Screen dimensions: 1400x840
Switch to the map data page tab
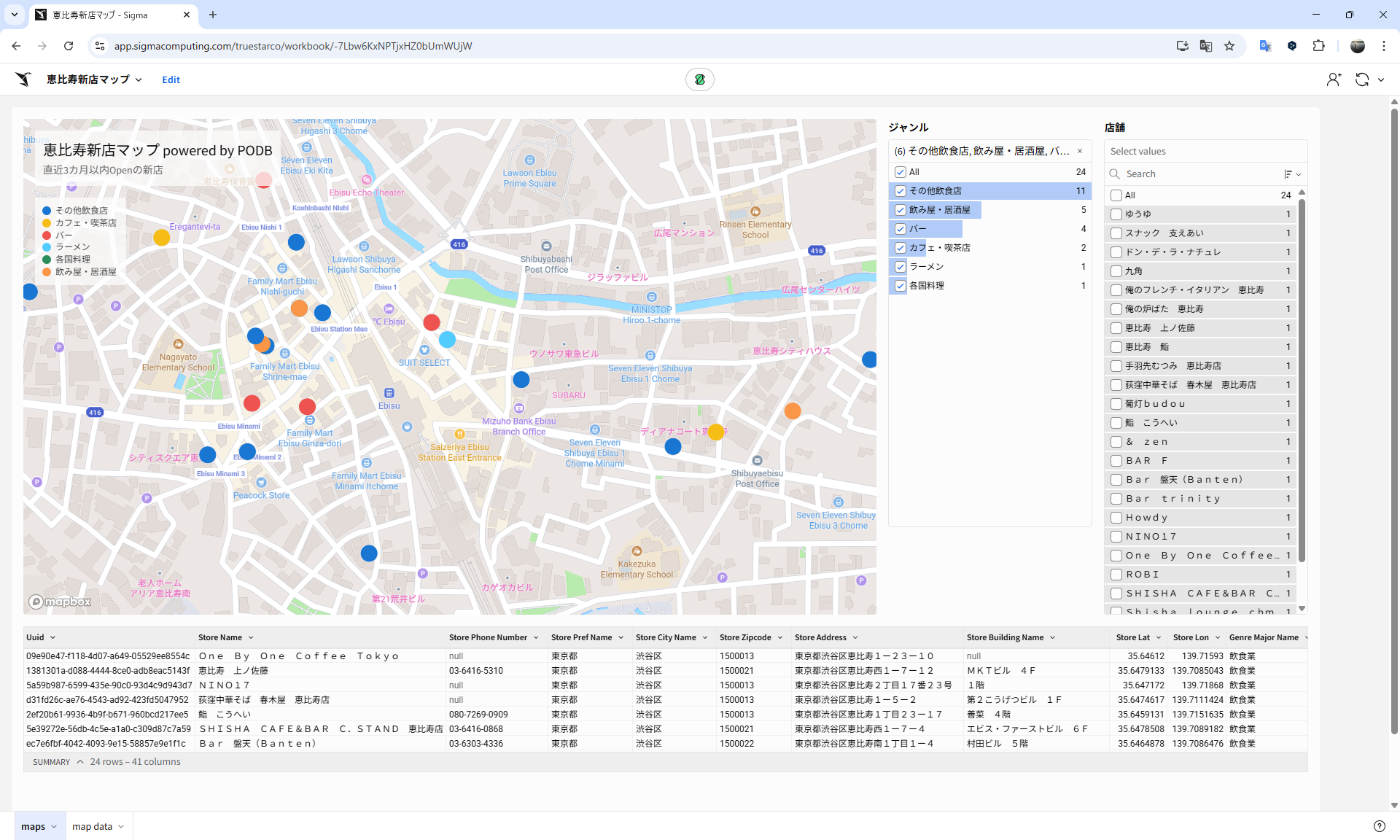92,827
